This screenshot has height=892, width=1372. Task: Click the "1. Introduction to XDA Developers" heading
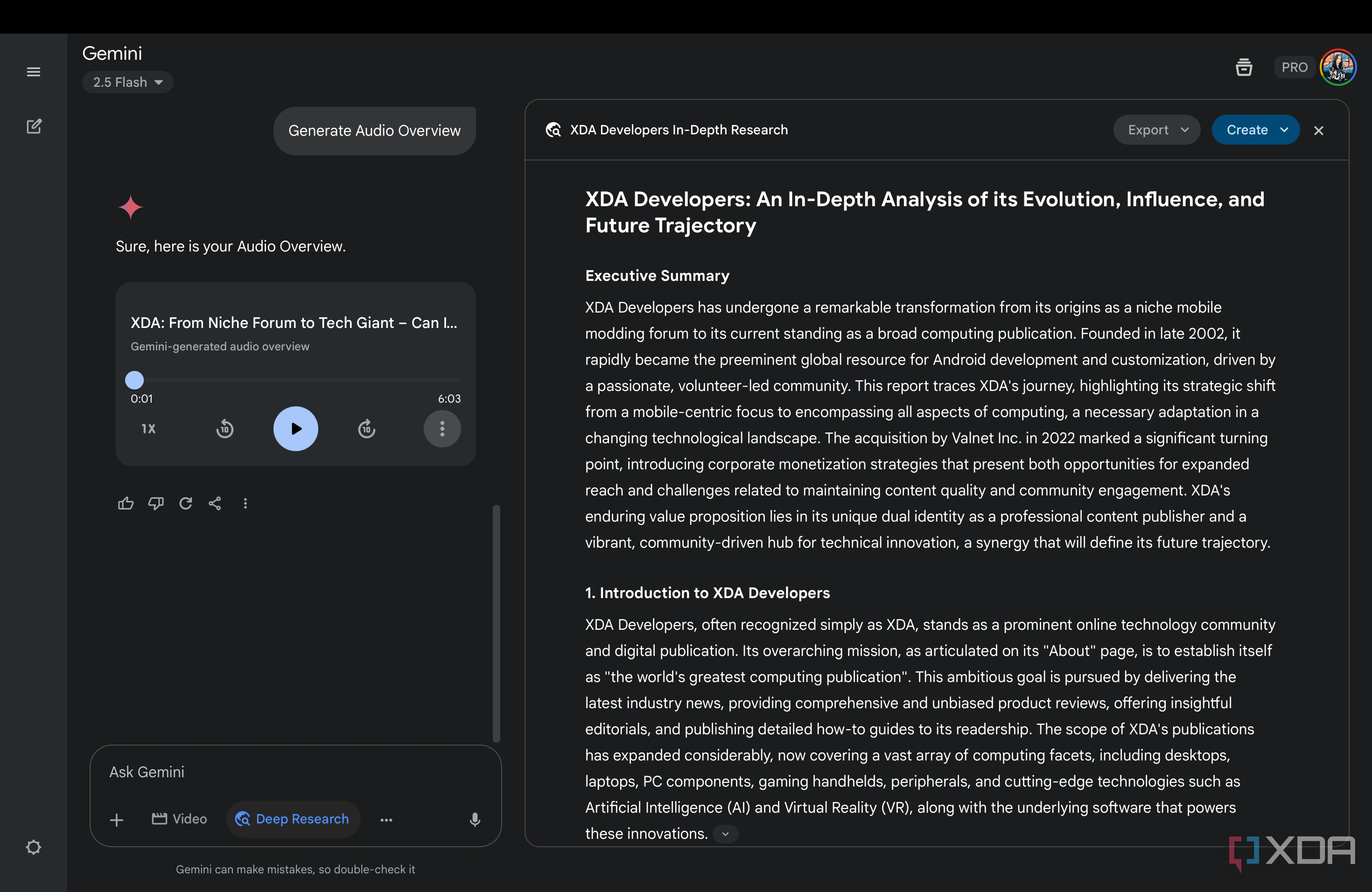pos(707,593)
